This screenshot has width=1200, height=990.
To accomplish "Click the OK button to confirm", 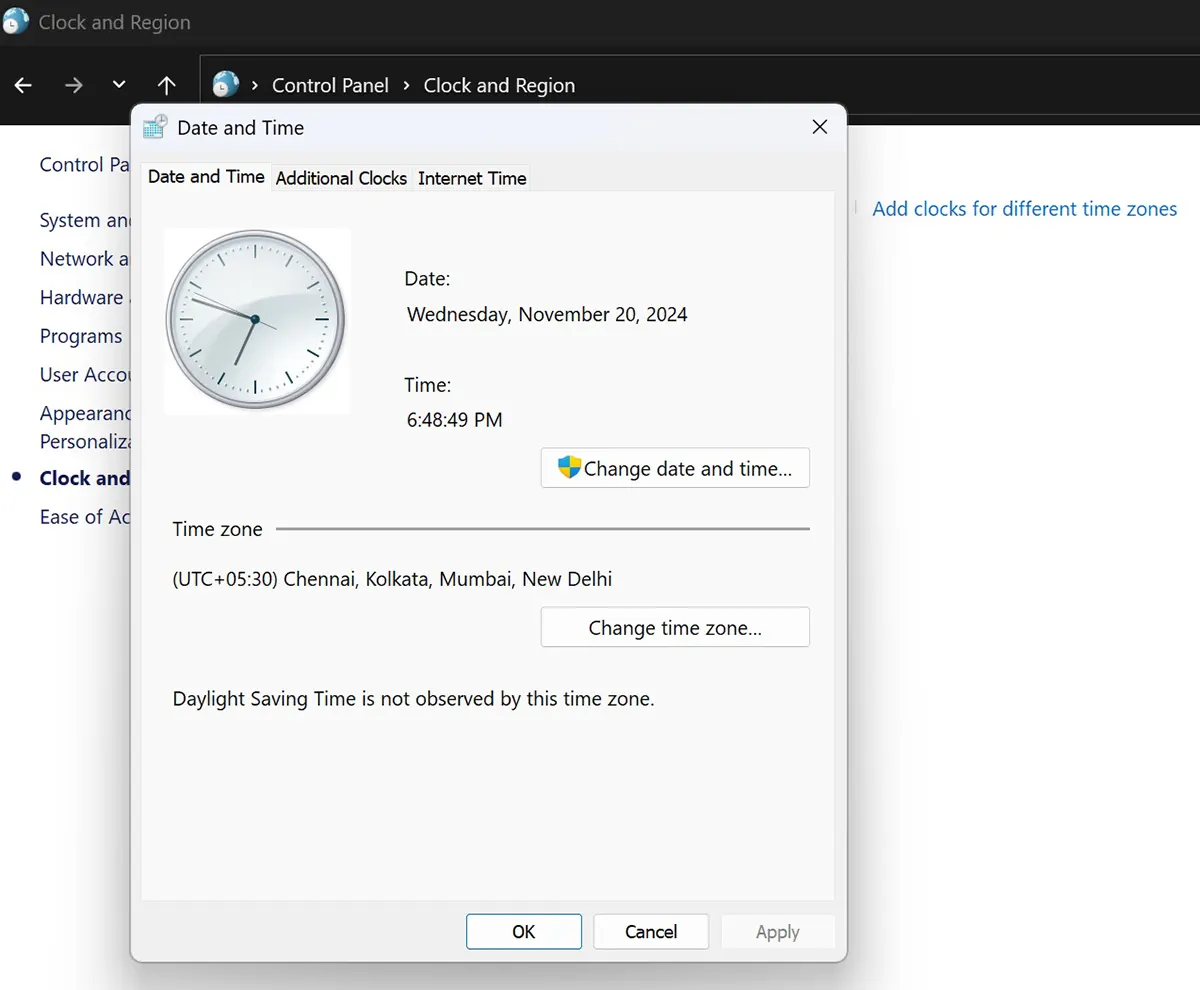I will click(x=523, y=931).
